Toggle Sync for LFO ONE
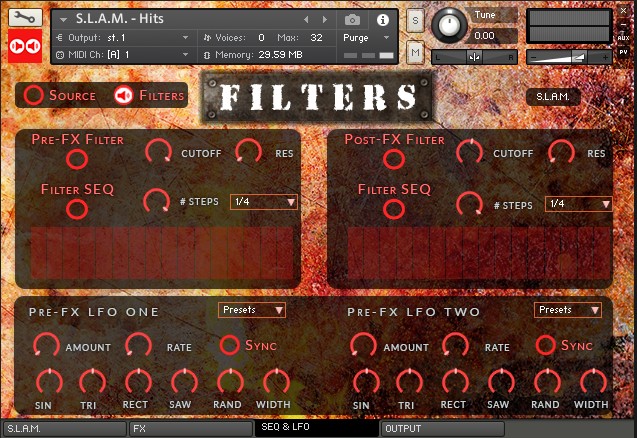Viewport: 637px width, 438px height. (230, 345)
